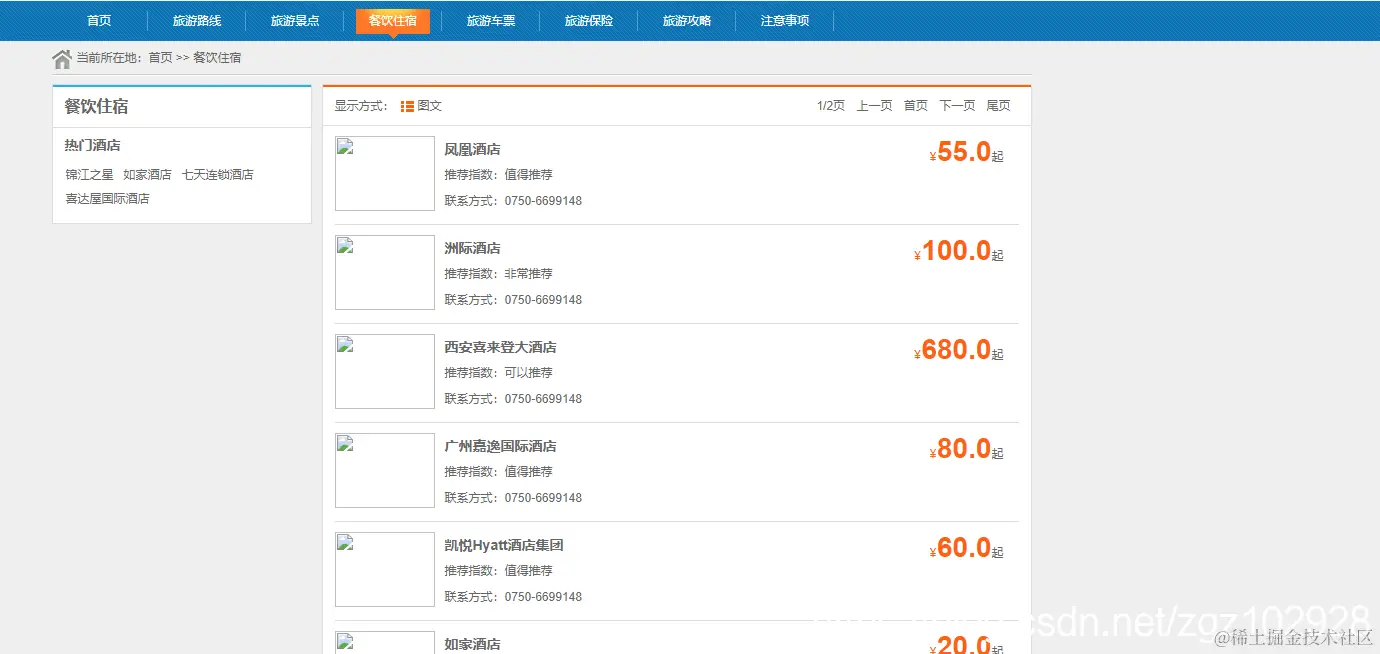Open the 西安喜来登大酒店 listing title
The height and width of the screenshot is (654, 1380).
coord(501,348)
